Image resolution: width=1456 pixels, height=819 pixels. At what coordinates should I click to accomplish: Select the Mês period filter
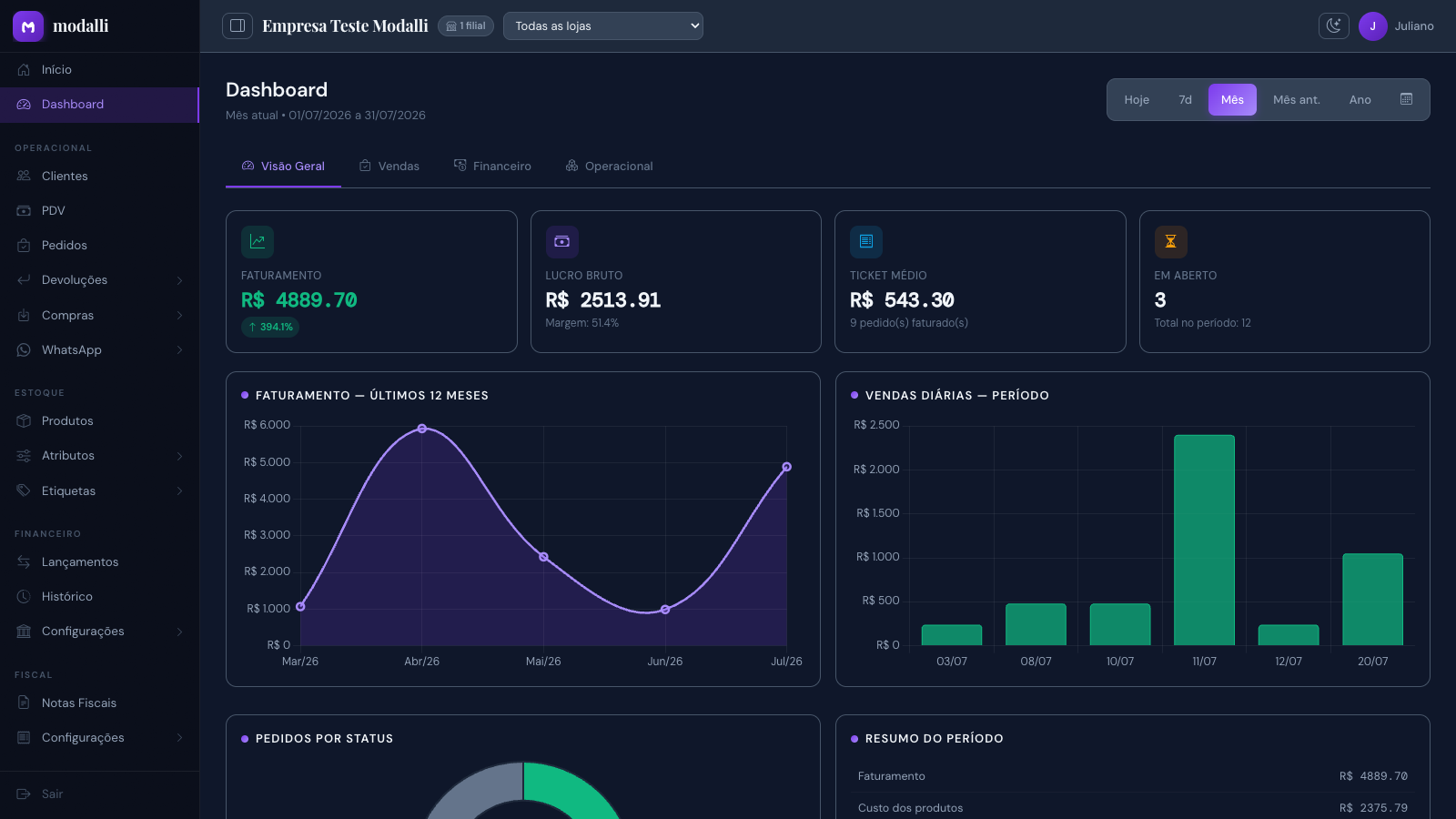pyautogui.click(x=1232, y=100)
